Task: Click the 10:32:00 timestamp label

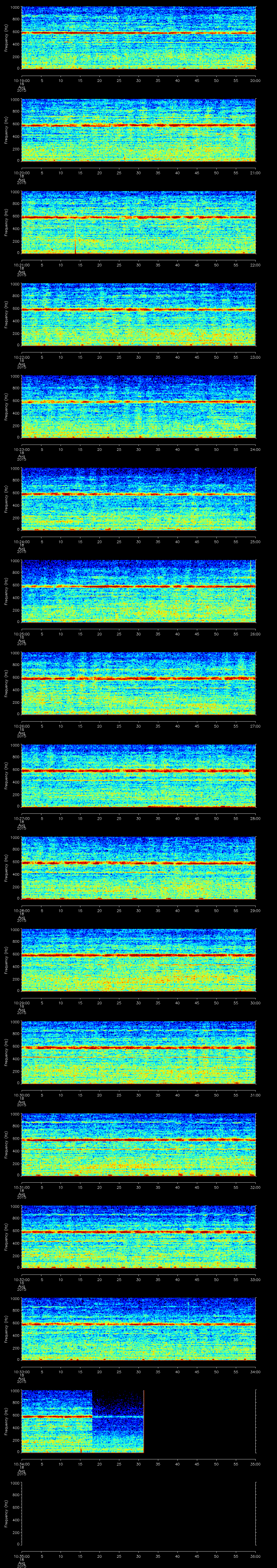Action: [x=21, y=1279]
